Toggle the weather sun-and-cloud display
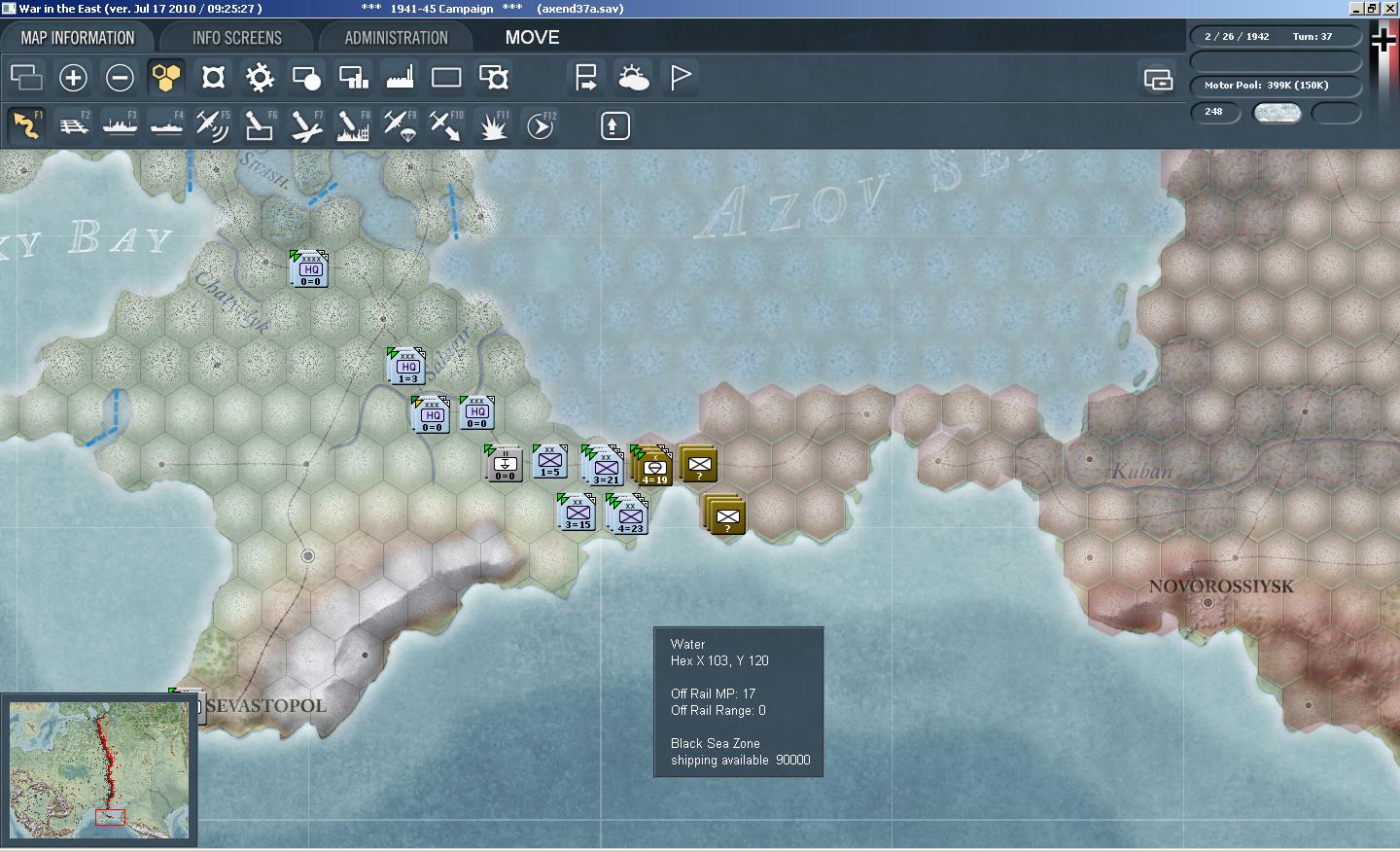1400x852 pixels. click(x=633, y=77)
